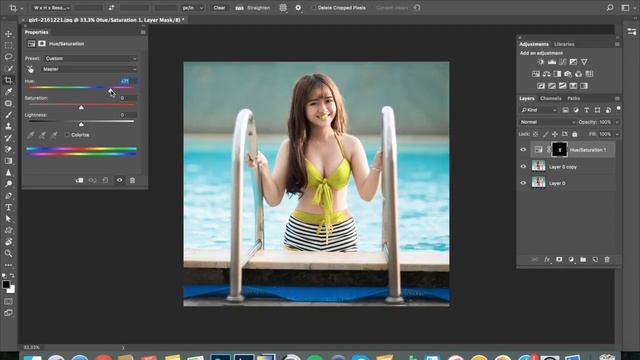The image size is (640, 360).
Task: Select the Dodge tool
Action: tap(8, 184)
